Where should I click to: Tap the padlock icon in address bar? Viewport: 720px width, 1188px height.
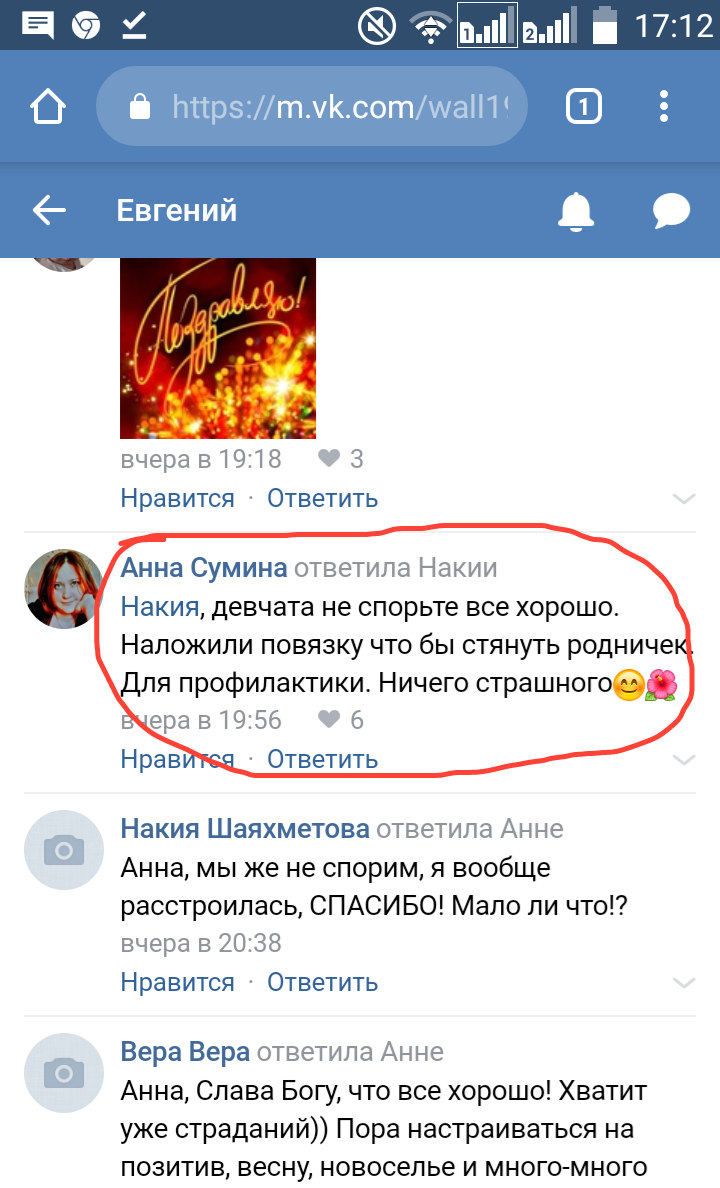140,106
